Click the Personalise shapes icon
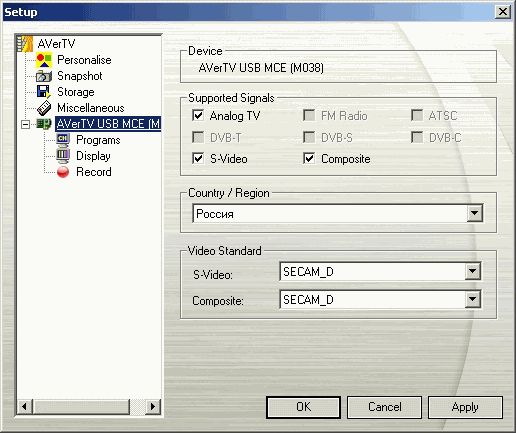The width and height of the screenshot is (516, 433). pos(44,60)
